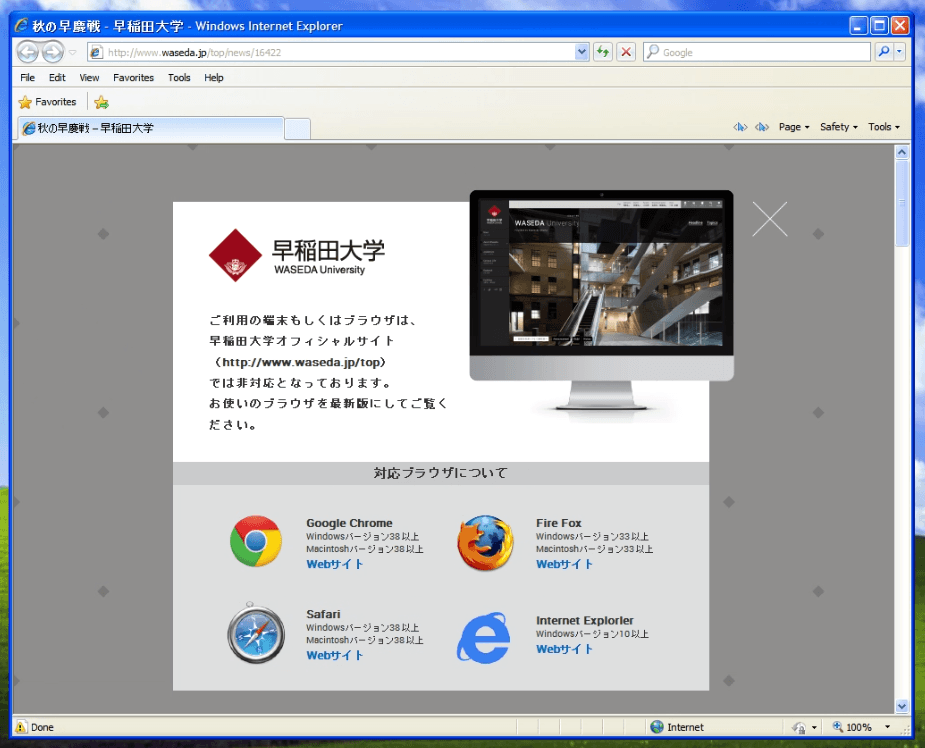925x748 pixels.
Task: Click the Internet Explorler heading text
Action: pos(585,620)
